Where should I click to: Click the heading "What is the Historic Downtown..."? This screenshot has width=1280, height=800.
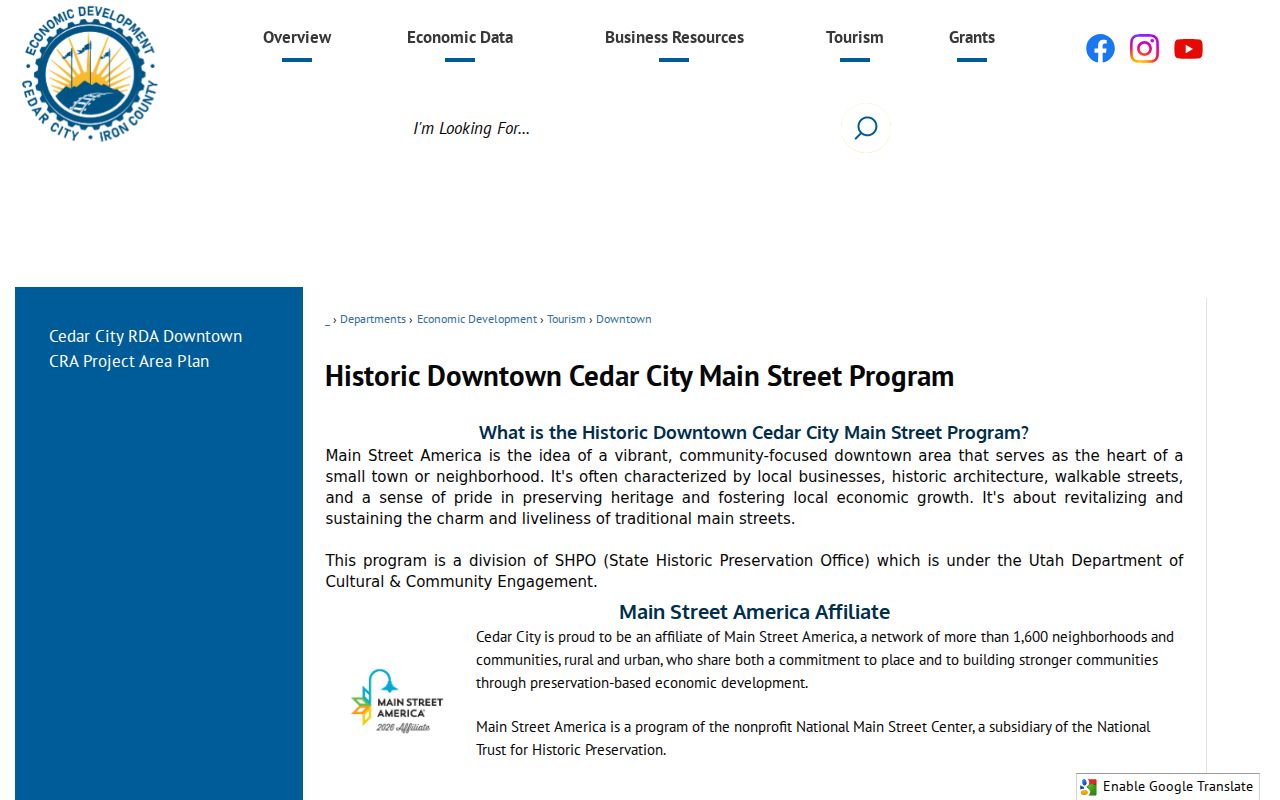coord(754,433)
